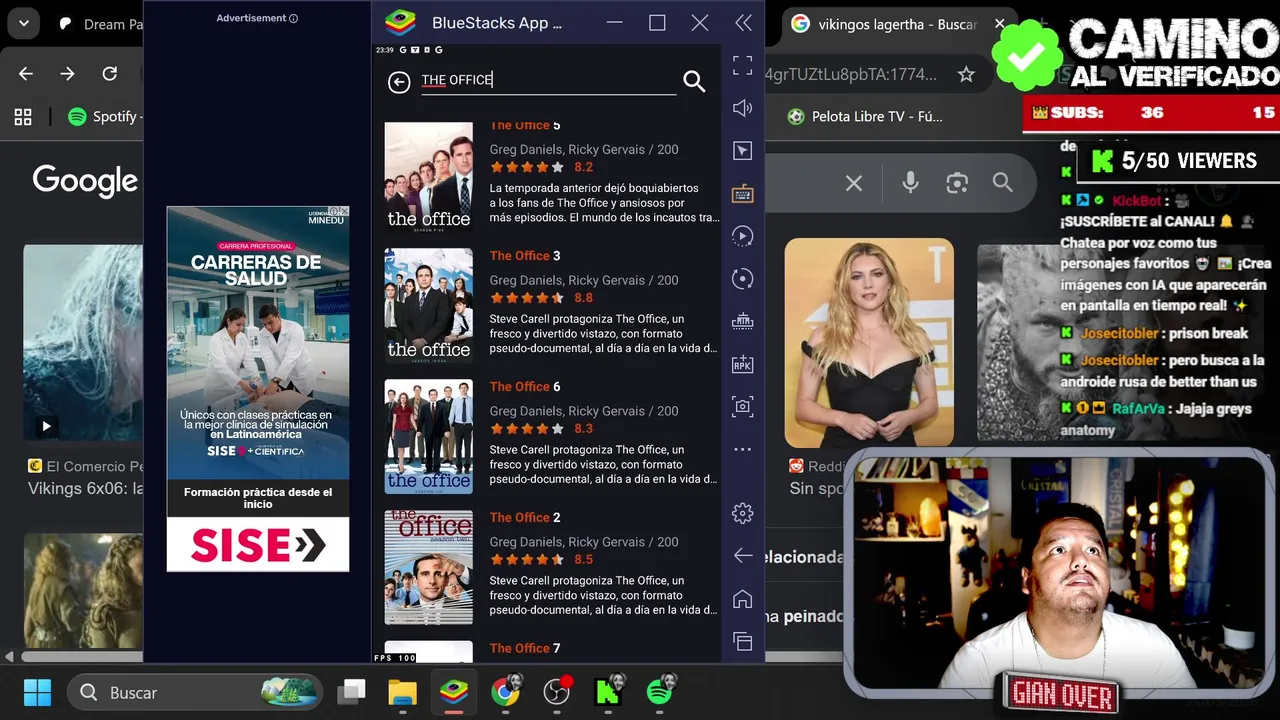Click The Office 3 title text
This screenshot has width=1280, height=720.
coord(525,255)
